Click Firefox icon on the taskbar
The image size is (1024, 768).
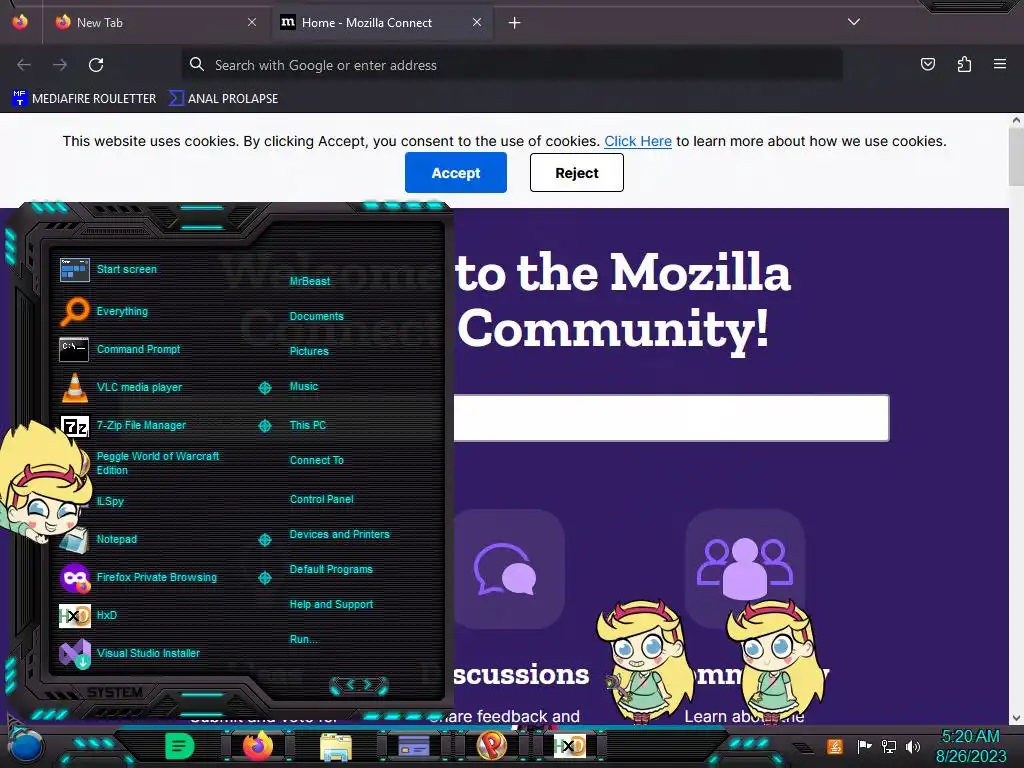[257, 745]
